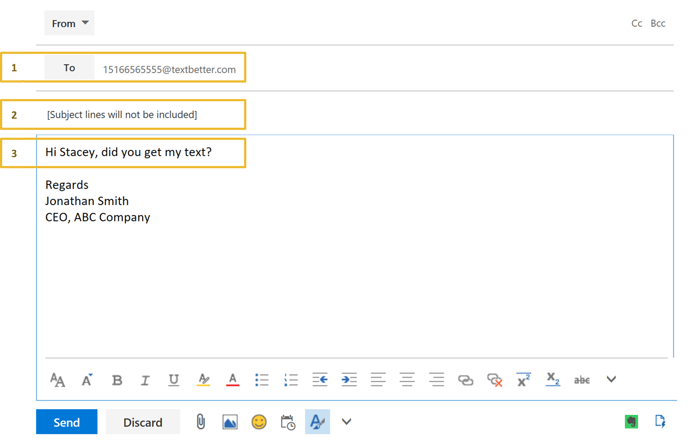Toggle strikethrough formatting
Screen dimensions: 688x442
pyautogui.click(x=582, y=380)
